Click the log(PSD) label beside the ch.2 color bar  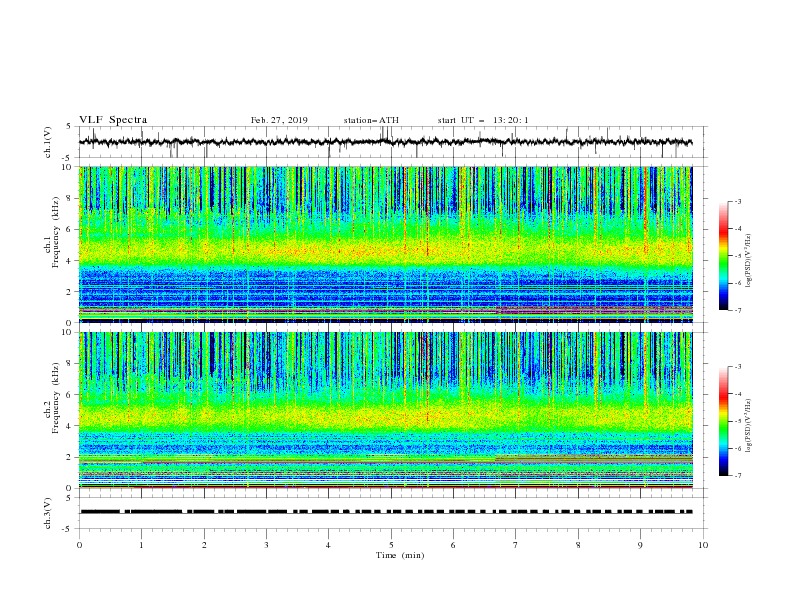749,426
